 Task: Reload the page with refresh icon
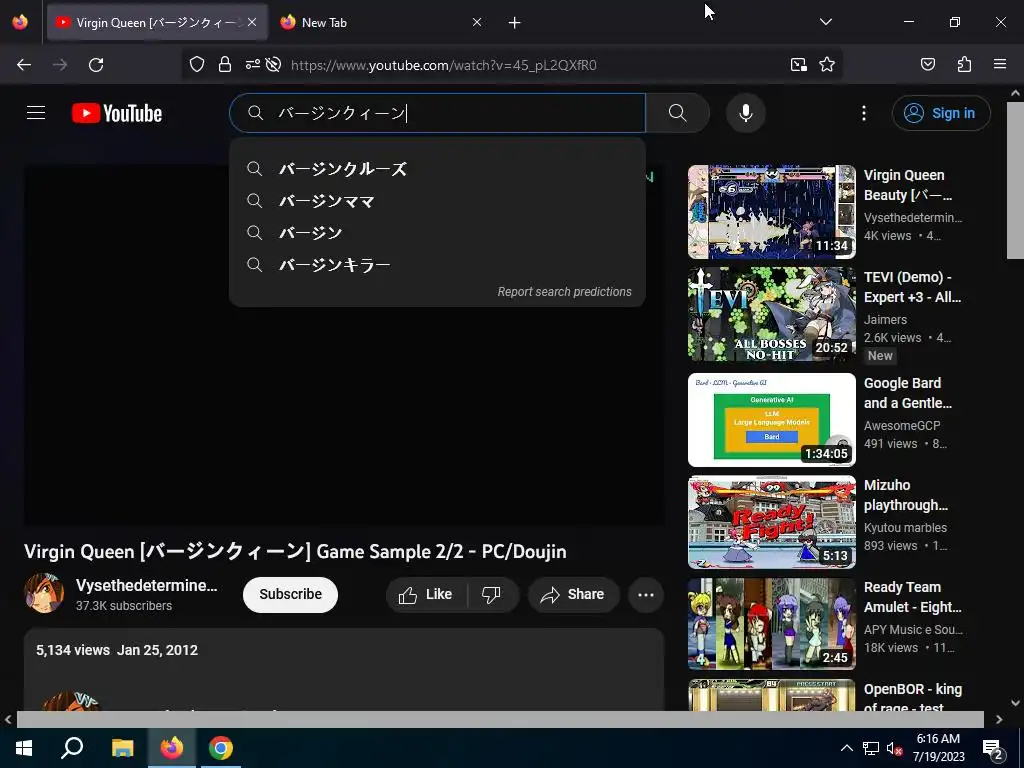(x=96, y=65)
